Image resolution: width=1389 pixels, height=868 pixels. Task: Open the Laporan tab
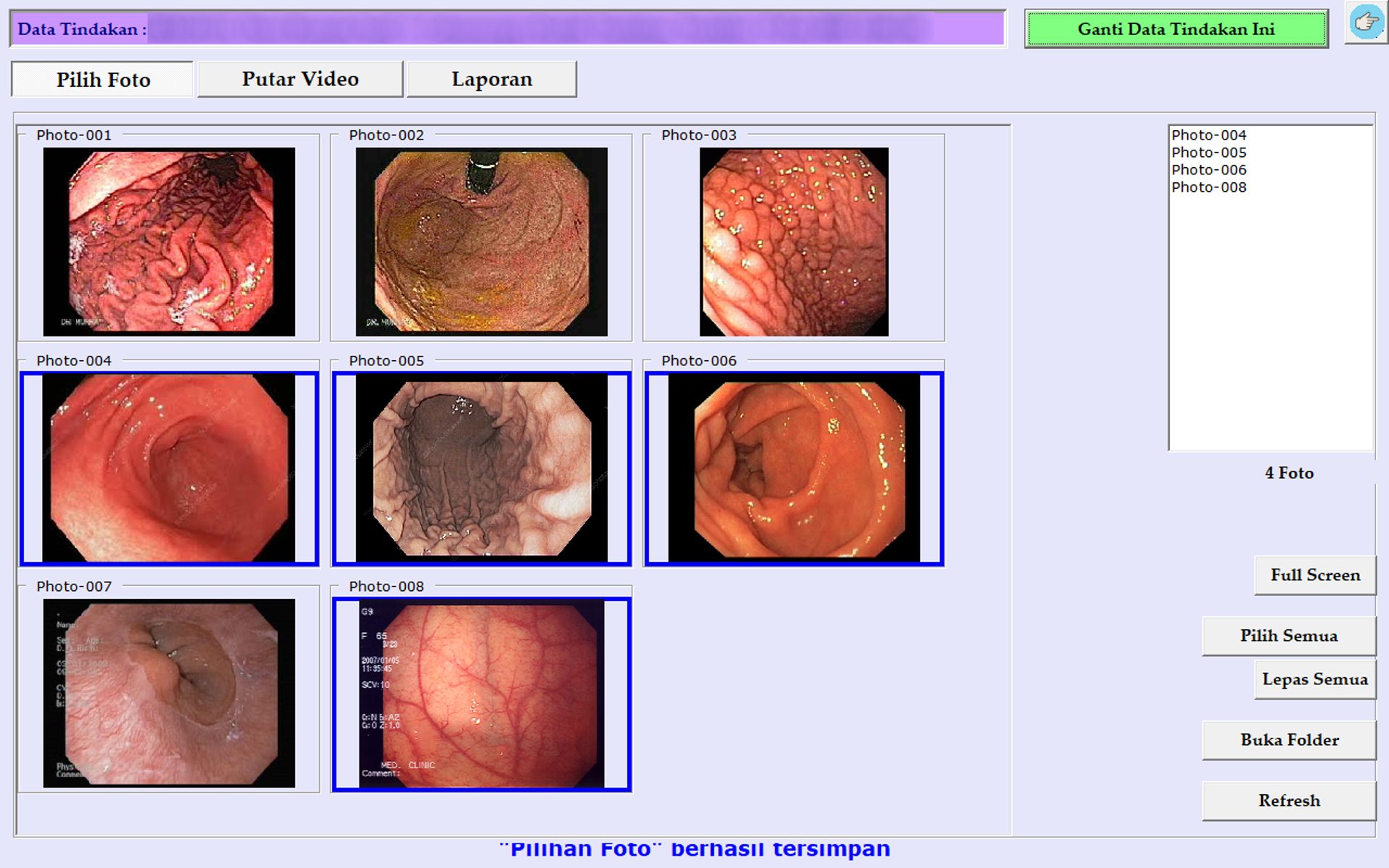[x=492, y=79]
